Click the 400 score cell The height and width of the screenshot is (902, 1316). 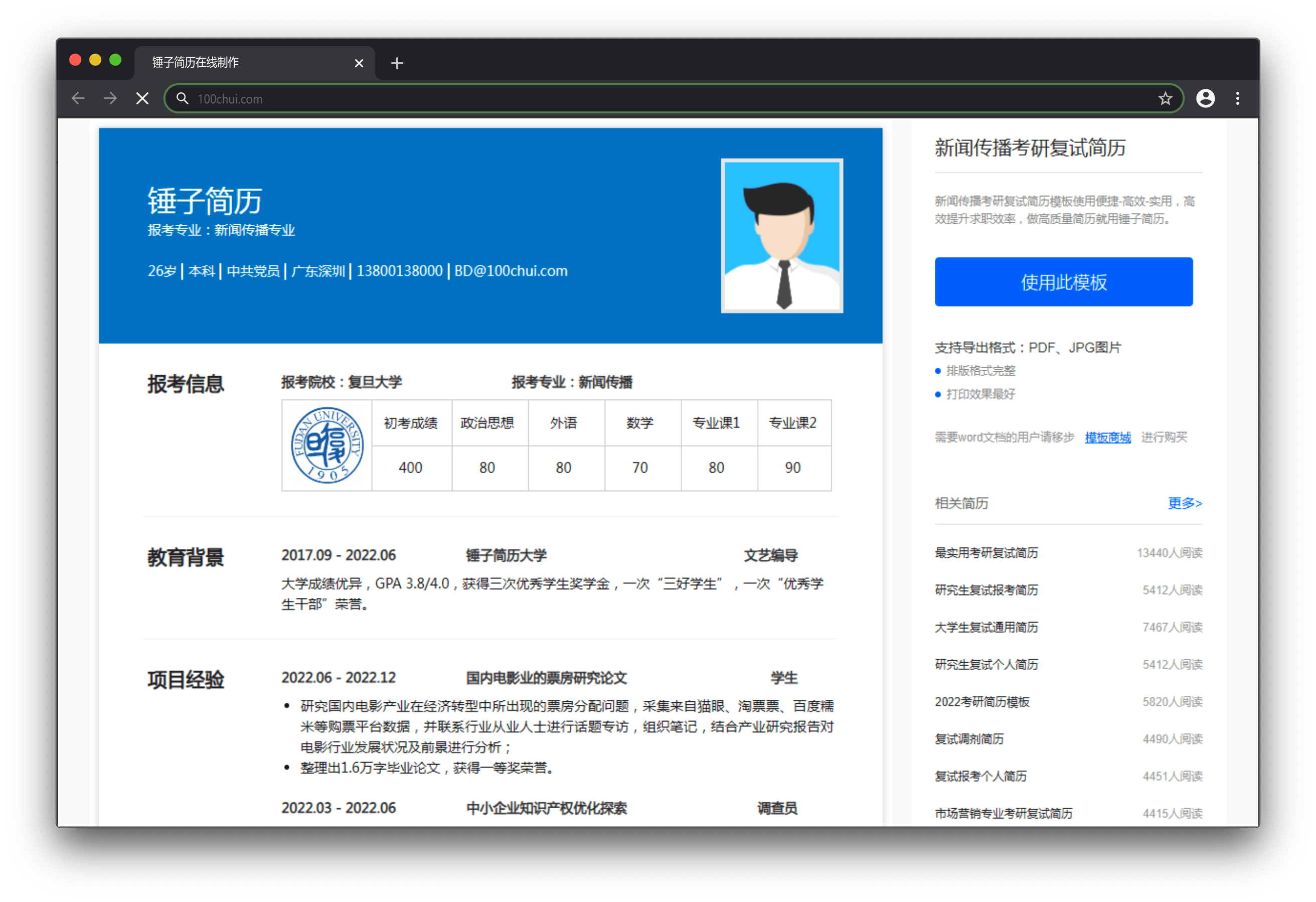coord(411,468)
